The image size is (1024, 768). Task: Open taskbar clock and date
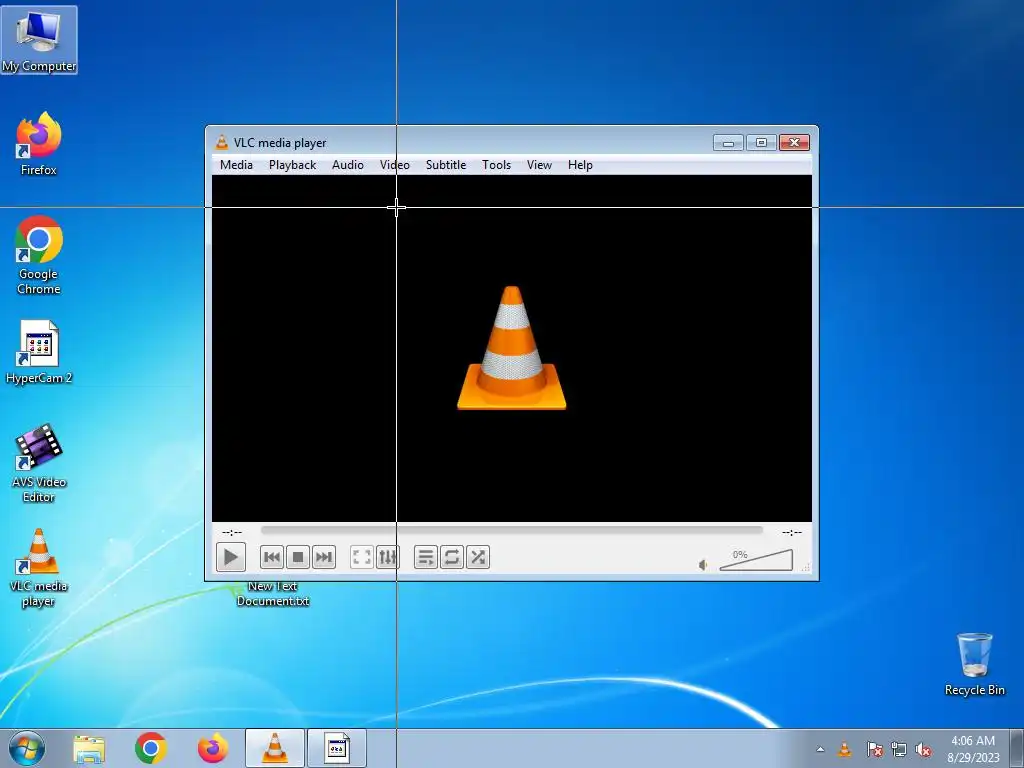coord(973,749)
